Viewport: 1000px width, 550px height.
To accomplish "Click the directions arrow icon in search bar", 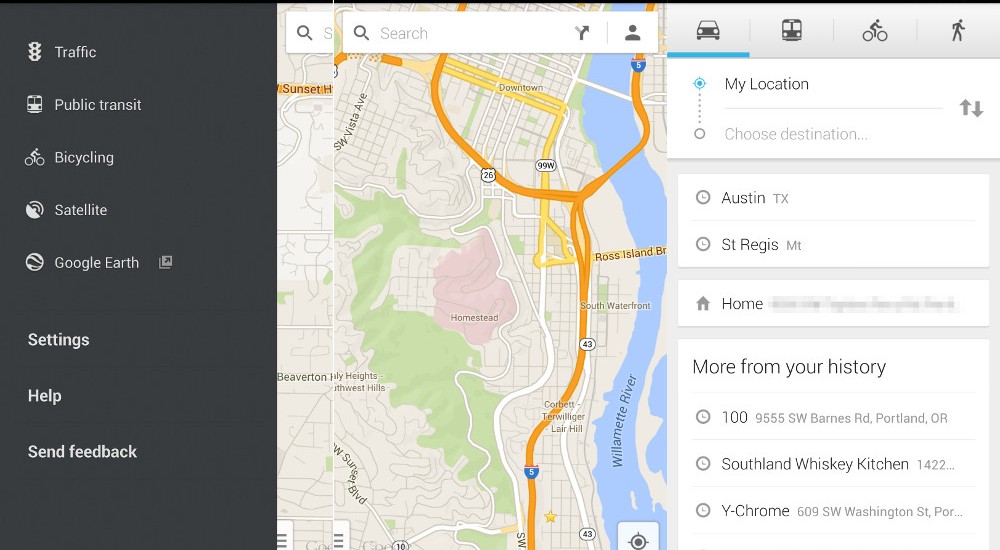I will pyautogui.click(x=582, y=33).
